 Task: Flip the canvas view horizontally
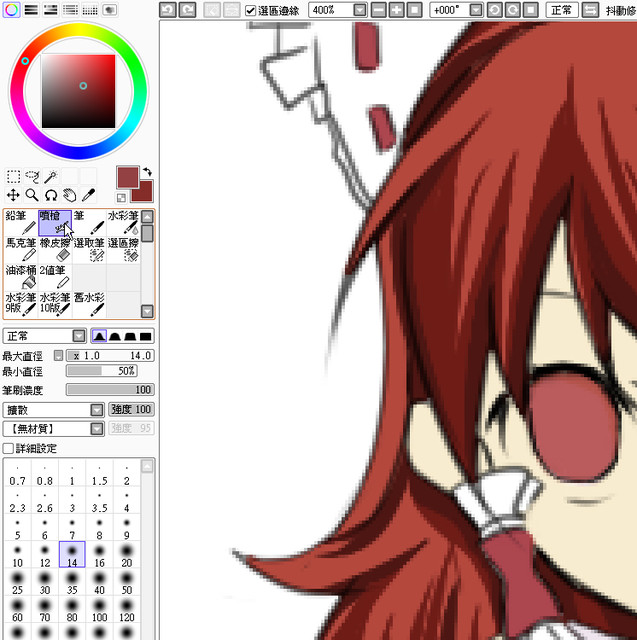pos(590,10)
